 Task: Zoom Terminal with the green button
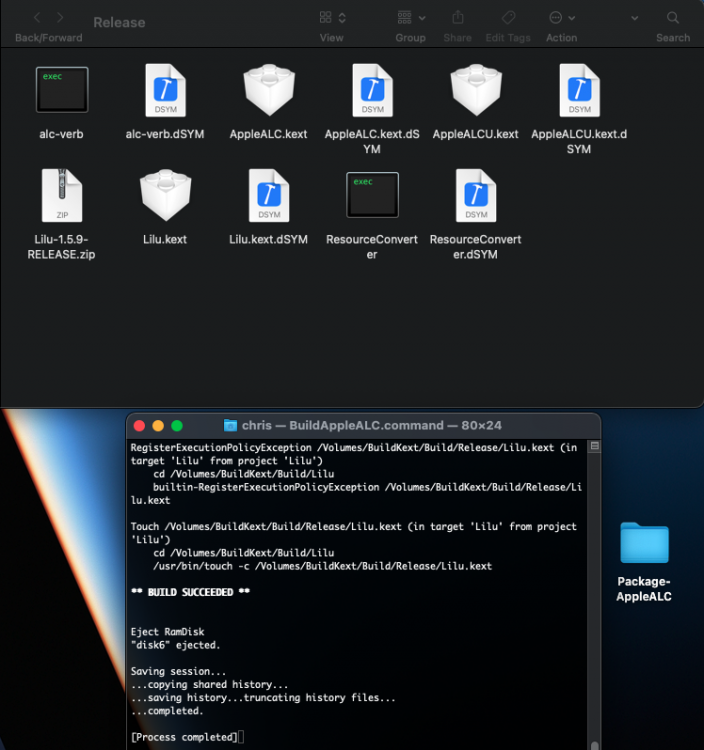click(177, 426)
